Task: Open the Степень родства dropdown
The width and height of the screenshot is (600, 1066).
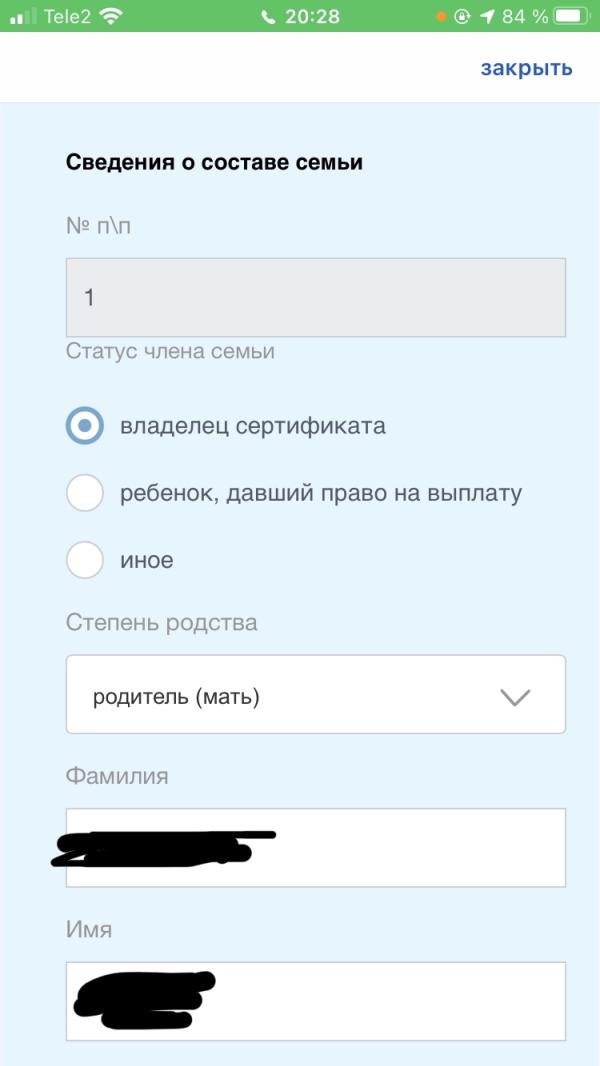Action: [316, 694]
